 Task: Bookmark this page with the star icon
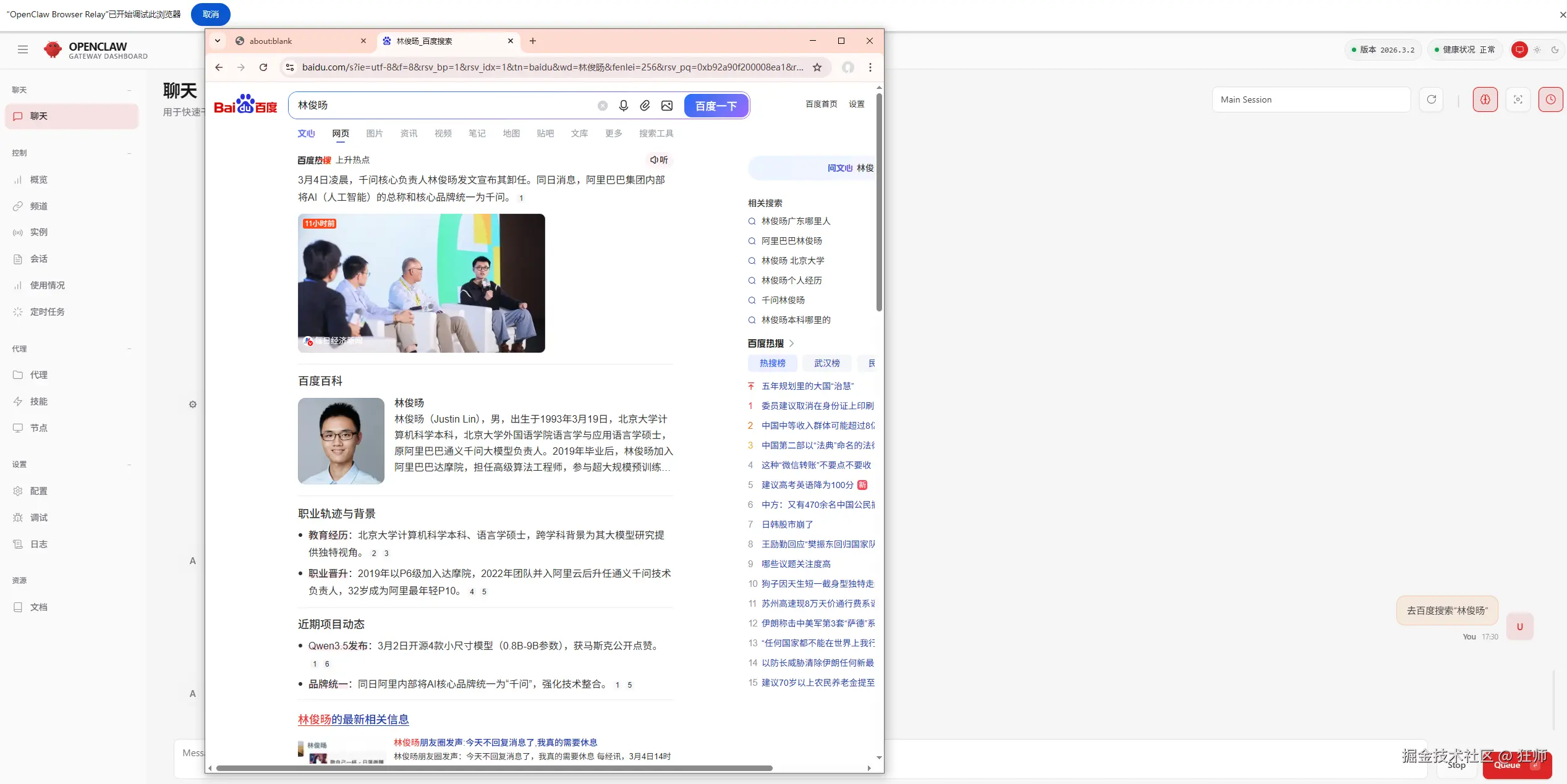(x=817, y=67)
